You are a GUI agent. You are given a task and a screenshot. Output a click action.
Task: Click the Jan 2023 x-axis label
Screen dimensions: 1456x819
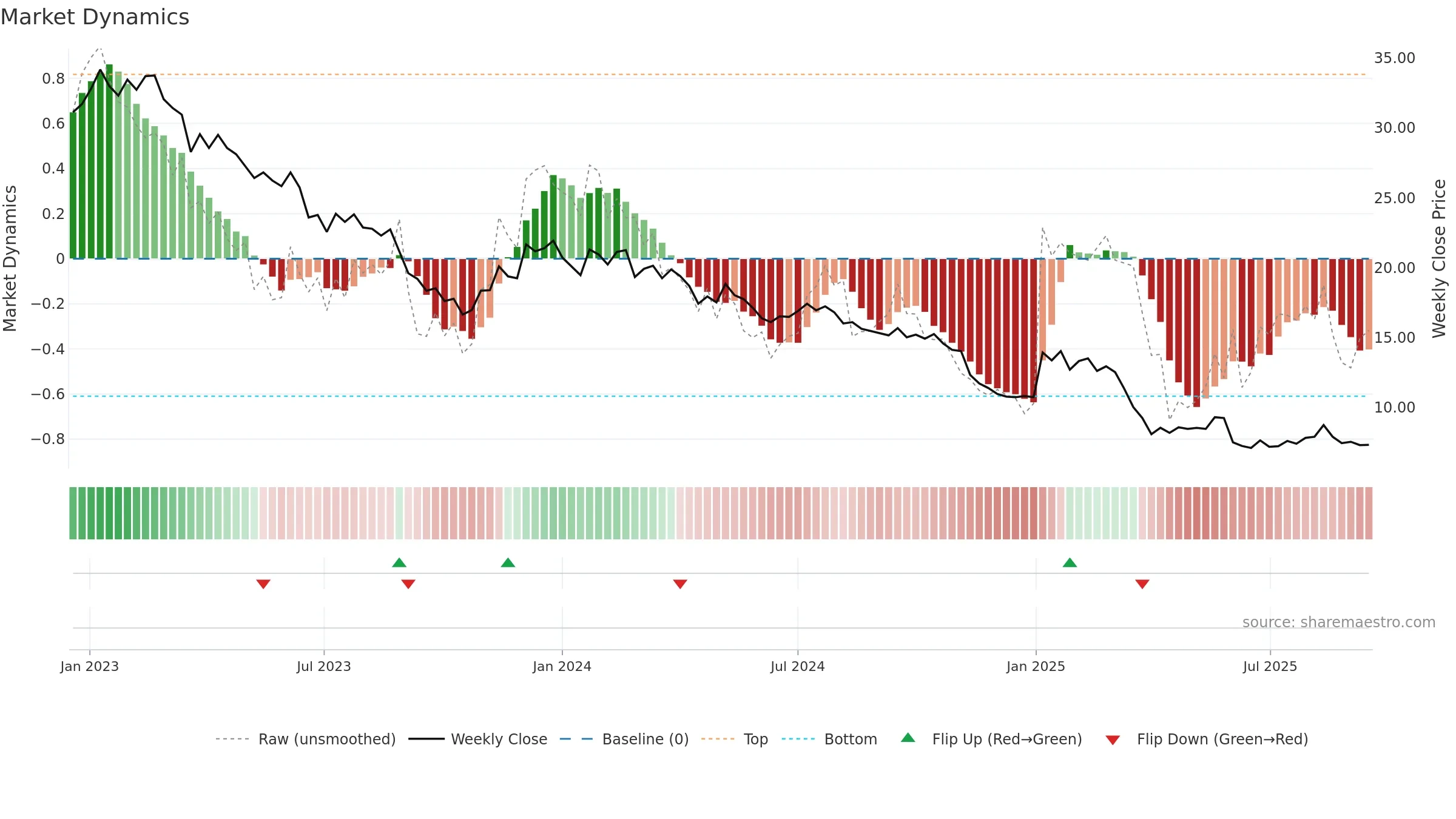point(90,666)
